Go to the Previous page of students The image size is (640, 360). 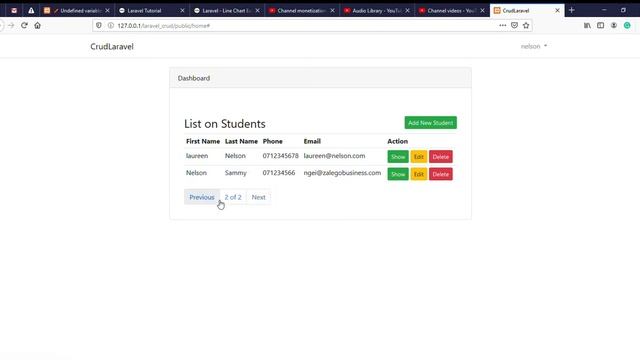click(202, 197)
